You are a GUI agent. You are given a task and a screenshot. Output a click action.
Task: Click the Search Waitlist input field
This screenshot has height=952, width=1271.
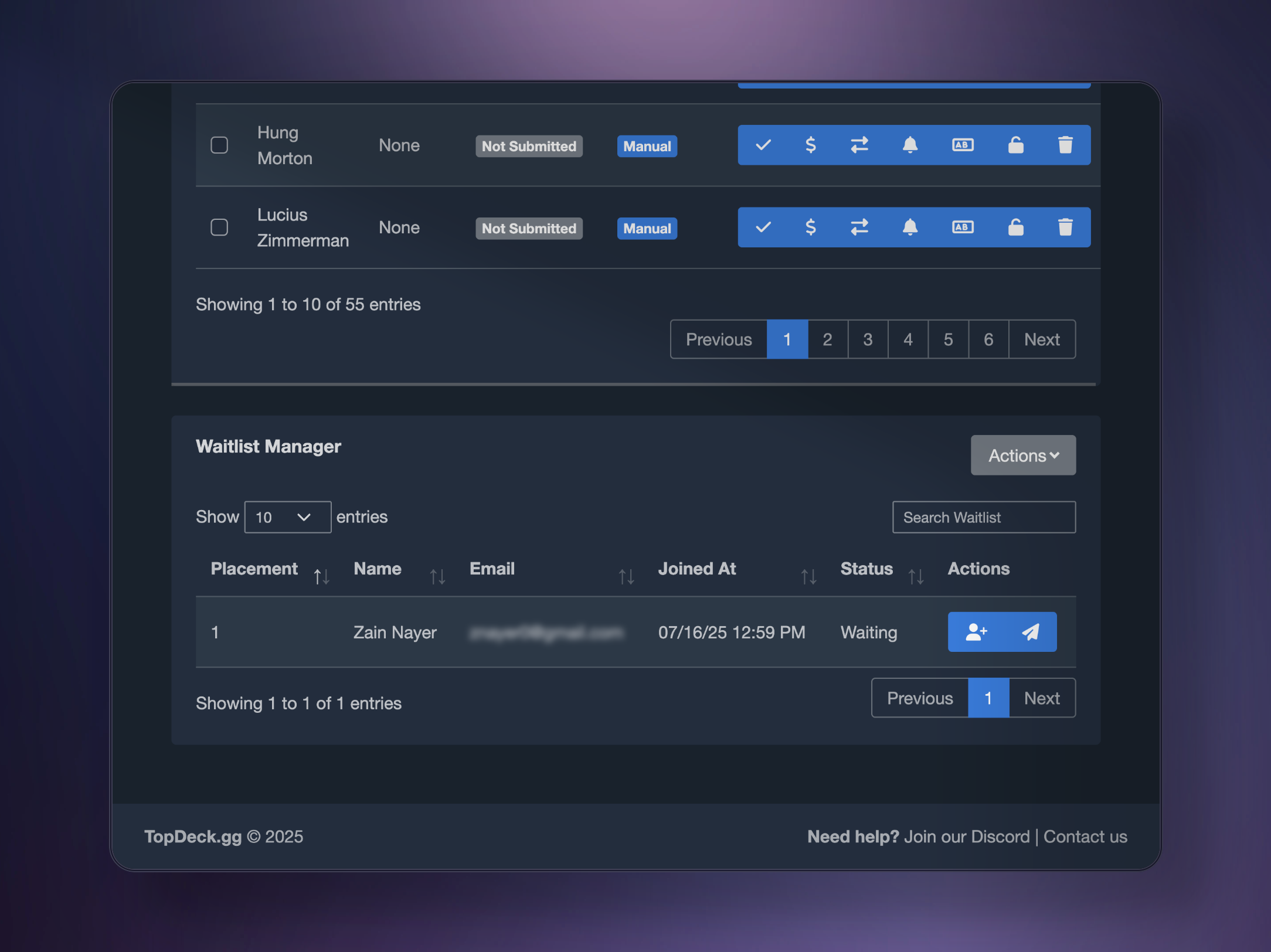[983, 517]
